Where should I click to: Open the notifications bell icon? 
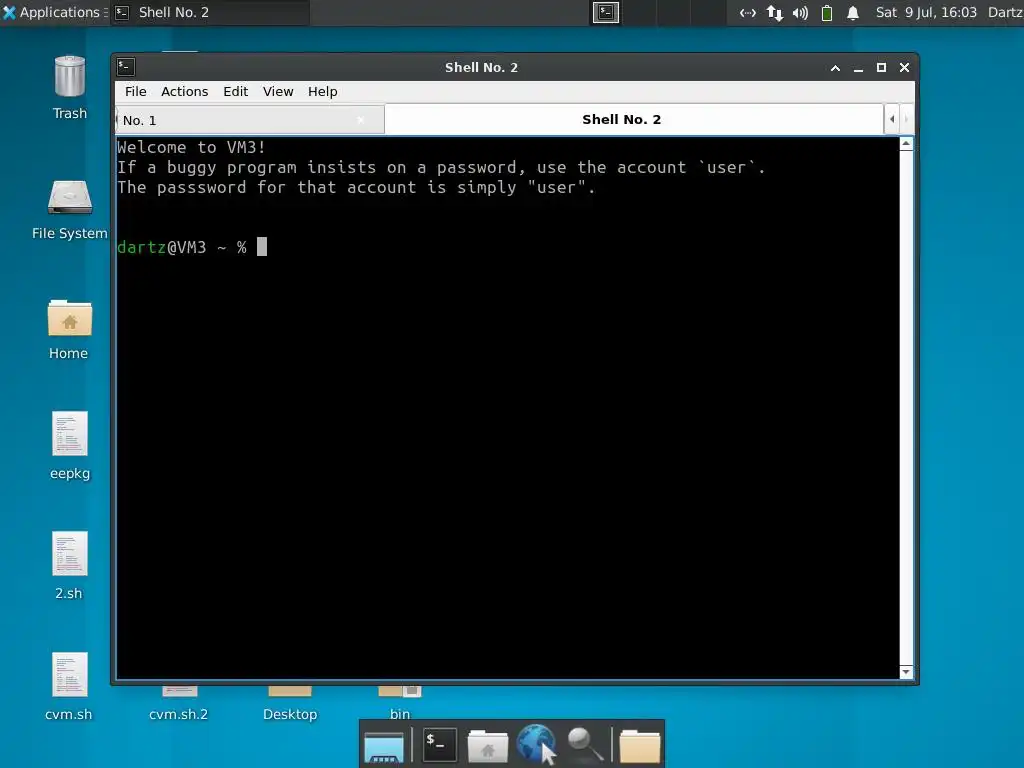(x=853, y=12)
